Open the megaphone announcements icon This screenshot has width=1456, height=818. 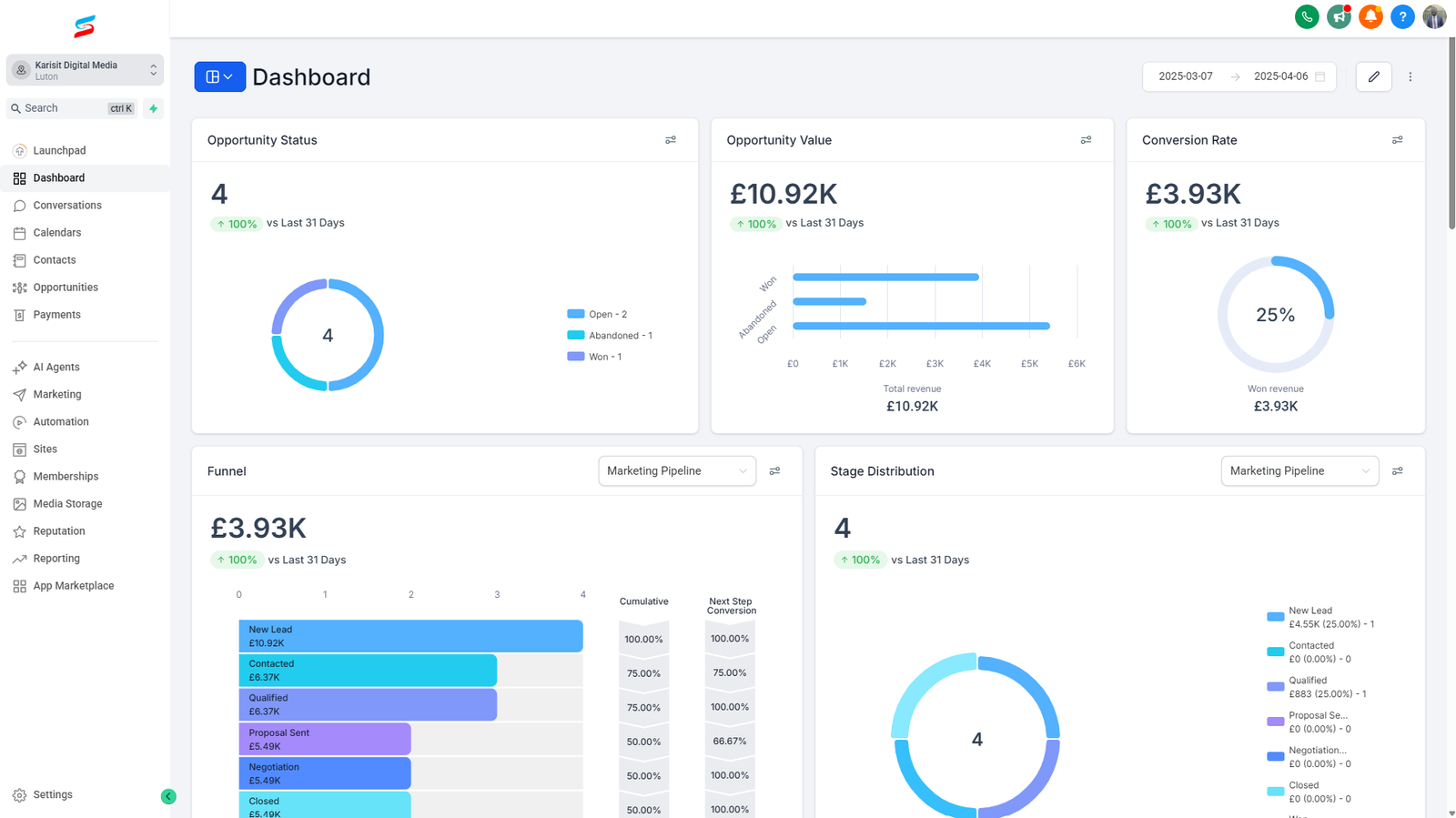[x=1339, y=16]
